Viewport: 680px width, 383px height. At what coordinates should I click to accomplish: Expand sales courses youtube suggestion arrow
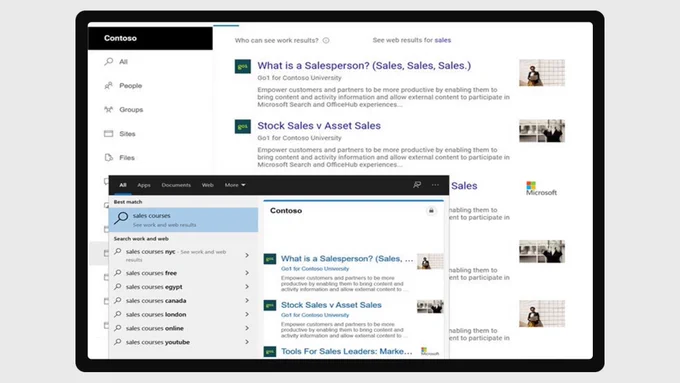pyautogui.click(x=247, y=342)
